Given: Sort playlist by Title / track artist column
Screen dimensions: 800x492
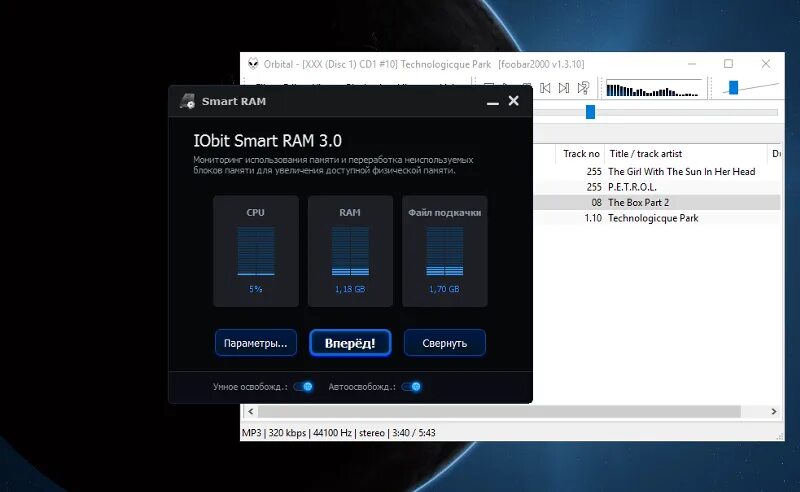Looking at the screenshot, I should point(686,154).
